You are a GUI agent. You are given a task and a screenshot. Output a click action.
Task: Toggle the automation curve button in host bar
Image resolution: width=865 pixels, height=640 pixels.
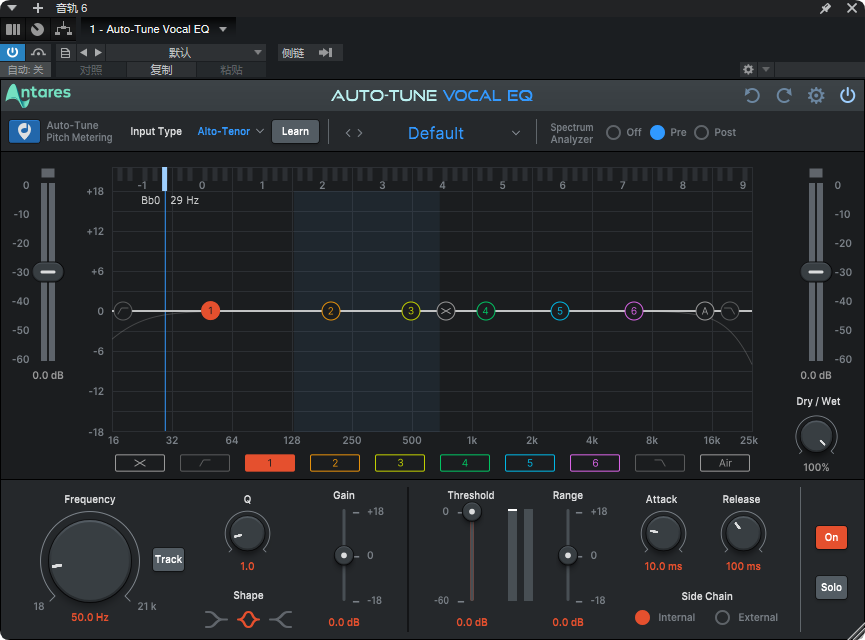(38, 53)
